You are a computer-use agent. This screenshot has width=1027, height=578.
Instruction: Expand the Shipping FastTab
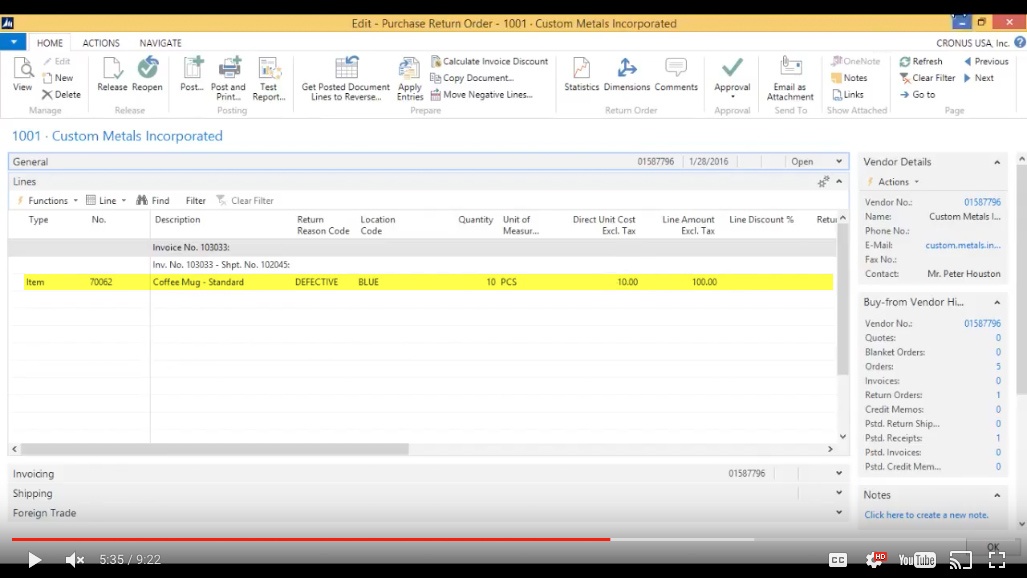[x=838, y=493]
